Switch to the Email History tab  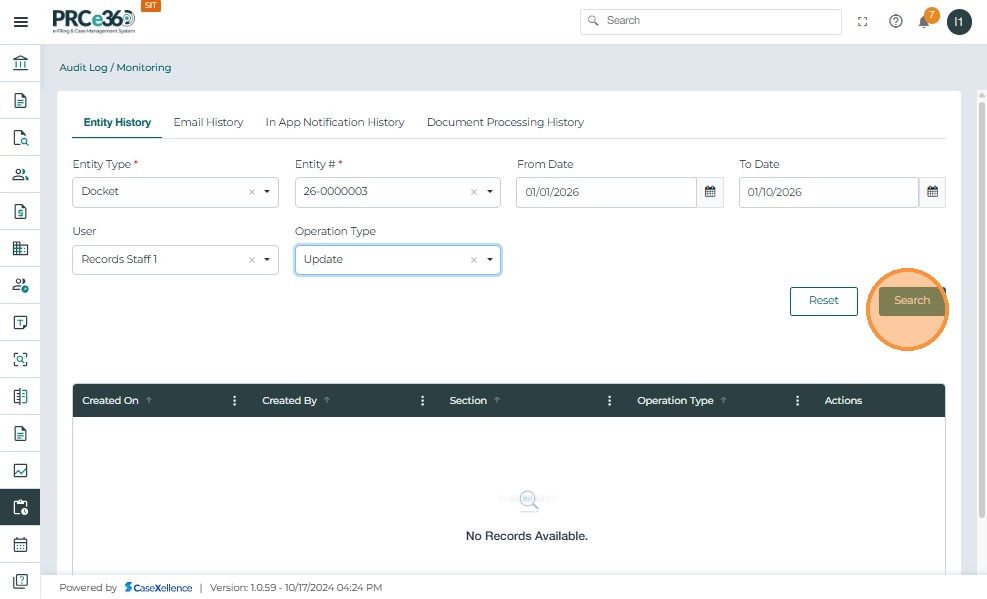pos(208,122)
